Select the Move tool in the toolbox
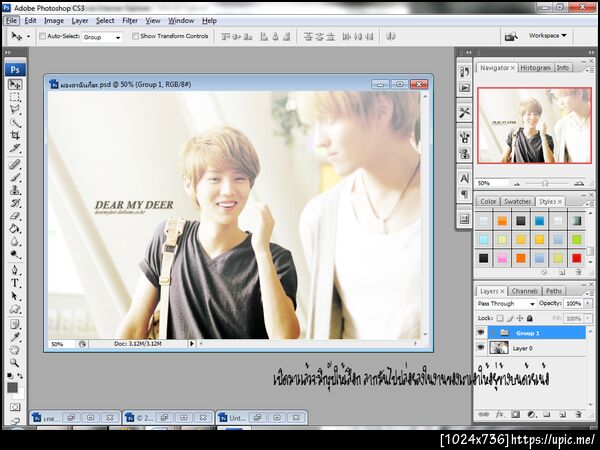The image size is (600, 450). point(15,84)
